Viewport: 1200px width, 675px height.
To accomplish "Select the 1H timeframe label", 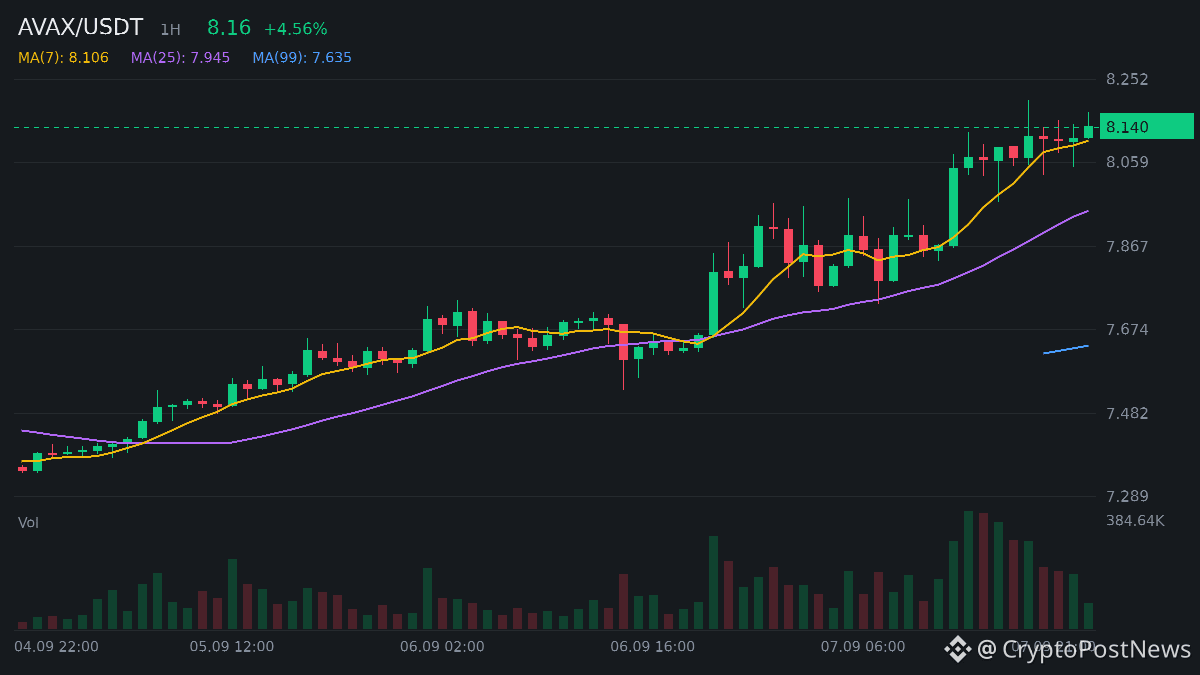I will [170, 30].
